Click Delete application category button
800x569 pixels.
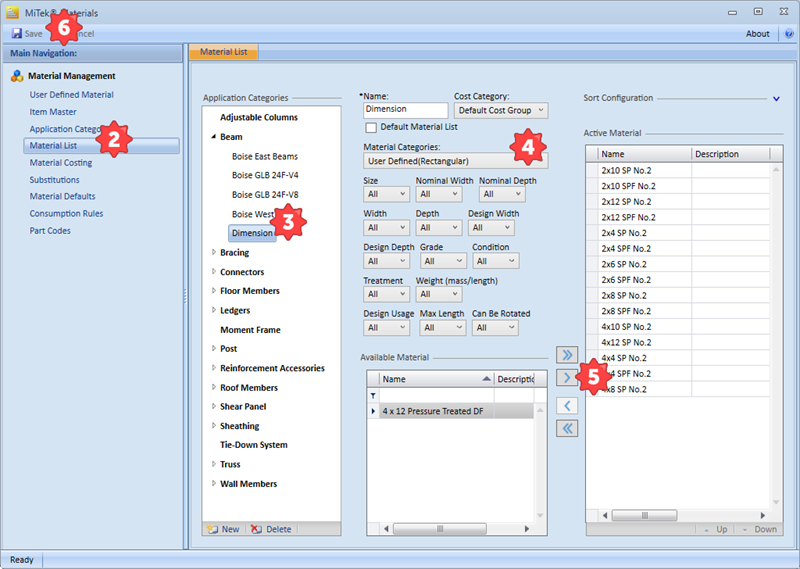click(271, 529)
